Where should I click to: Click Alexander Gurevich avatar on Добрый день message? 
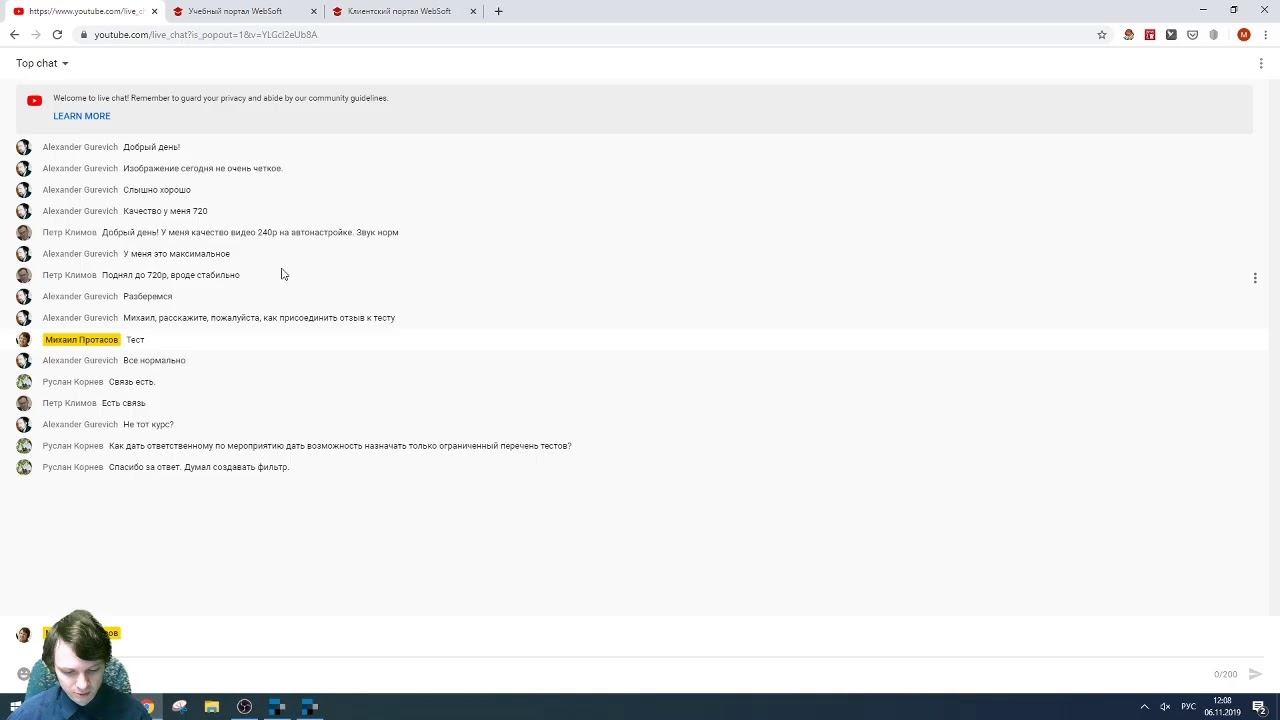[x=24, y=147]
